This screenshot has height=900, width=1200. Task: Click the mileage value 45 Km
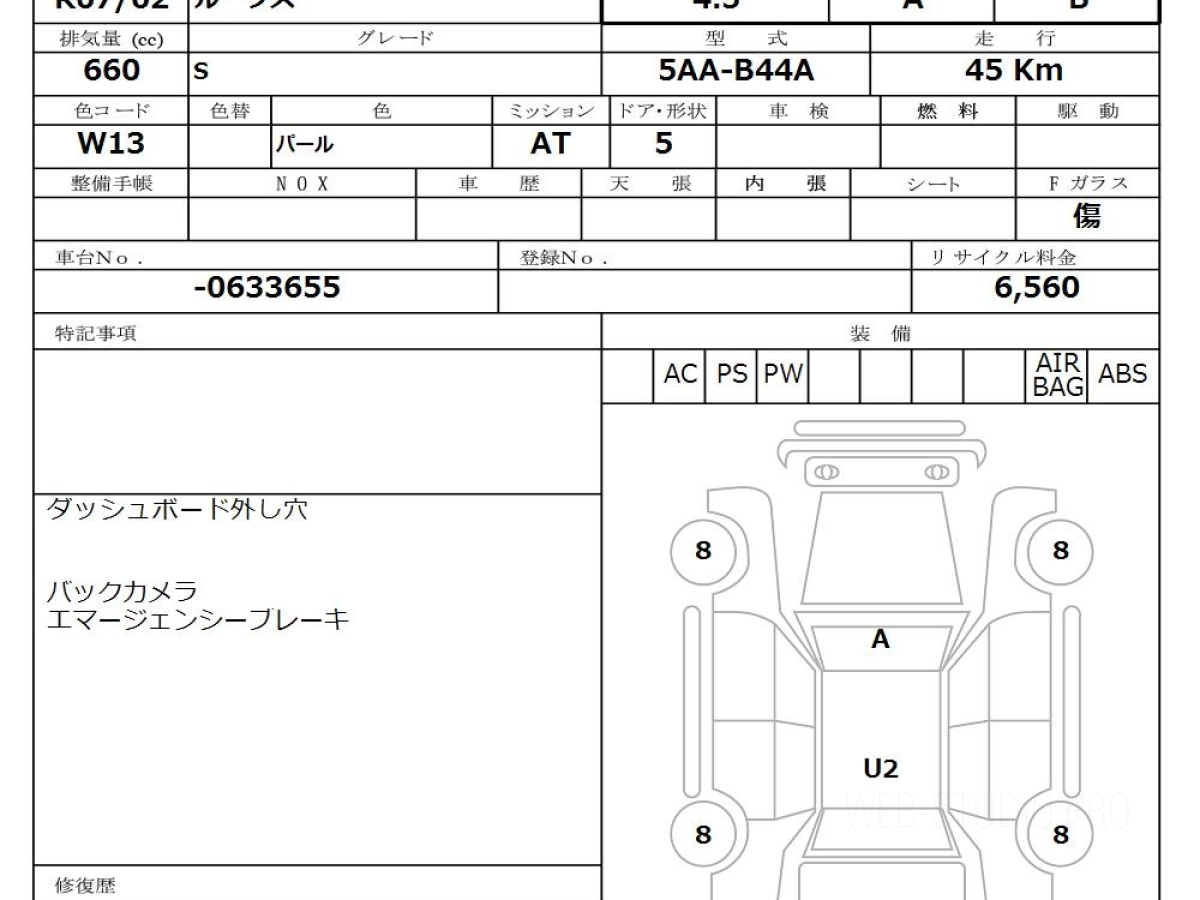(1014, 71)
